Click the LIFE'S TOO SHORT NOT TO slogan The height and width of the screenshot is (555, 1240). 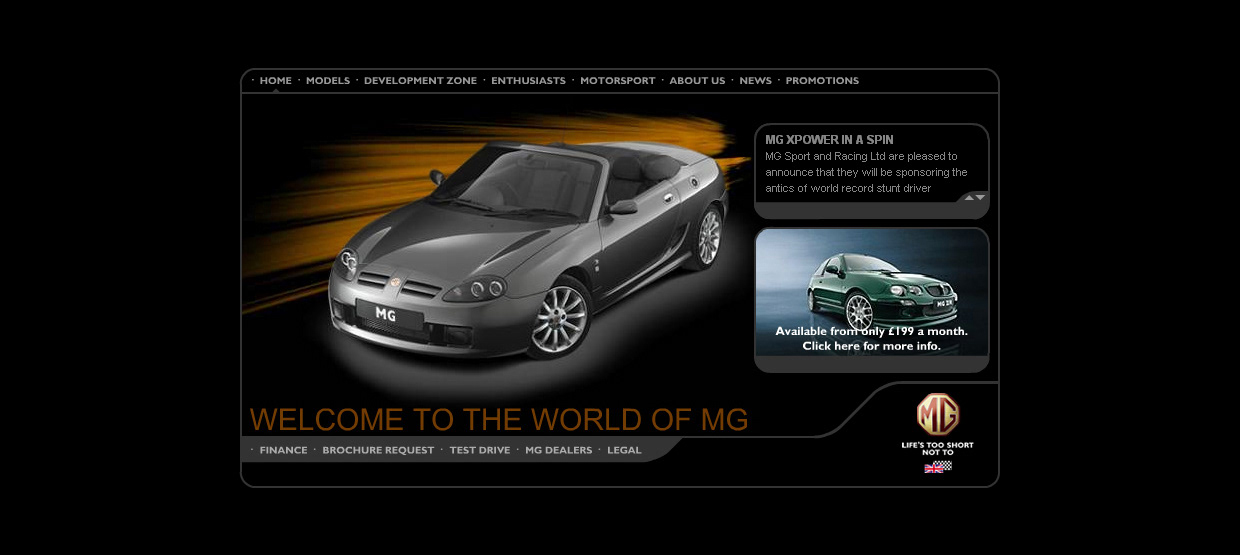937,448
